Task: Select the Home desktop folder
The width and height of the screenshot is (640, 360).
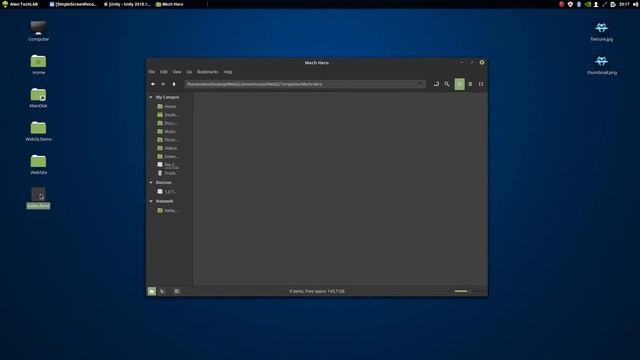Action: pyautogui.click(x=38, y=64)
